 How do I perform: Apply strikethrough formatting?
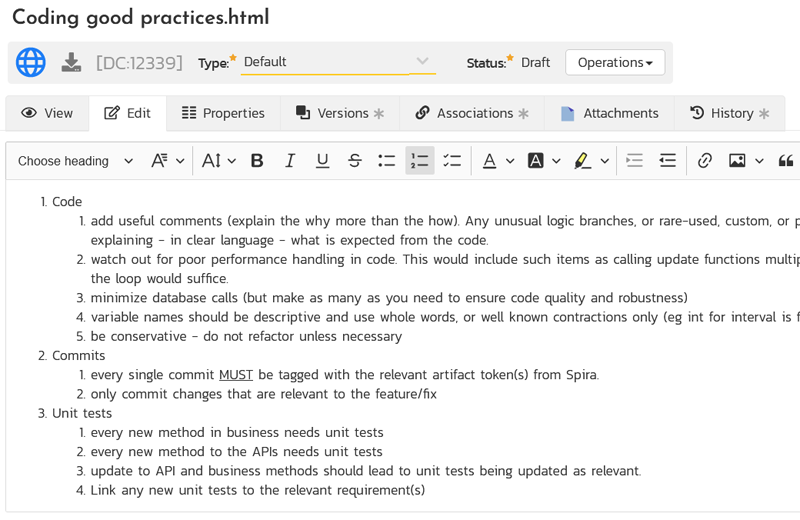354,160
